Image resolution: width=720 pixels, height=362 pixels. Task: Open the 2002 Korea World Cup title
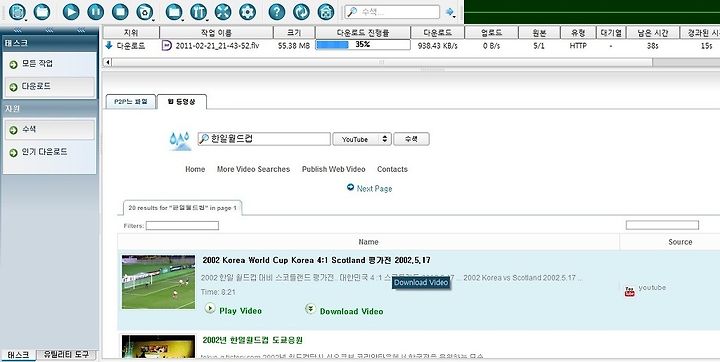316,260
